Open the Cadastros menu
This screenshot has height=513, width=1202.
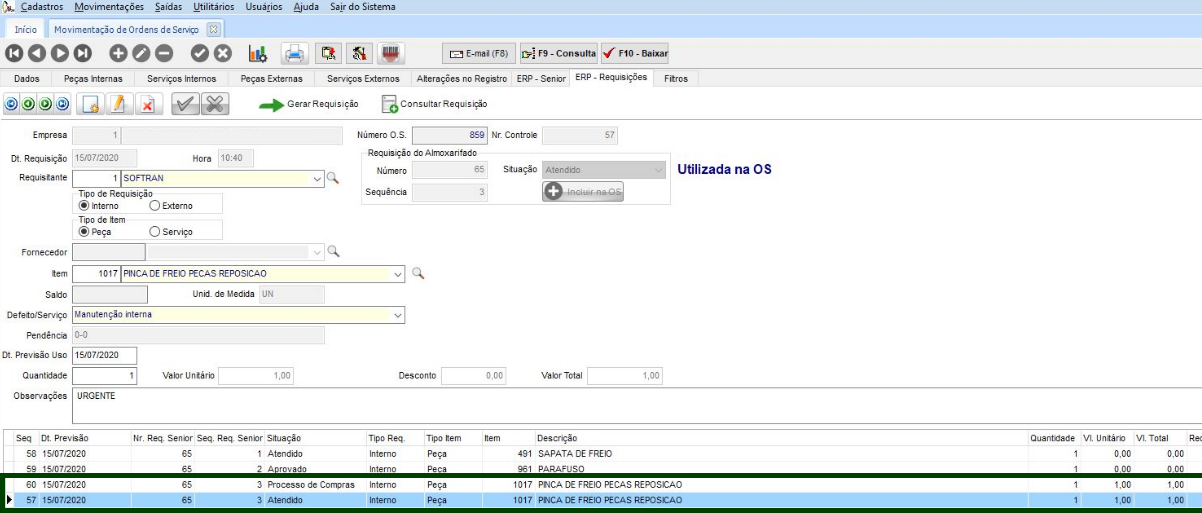(x=42, y=7)
